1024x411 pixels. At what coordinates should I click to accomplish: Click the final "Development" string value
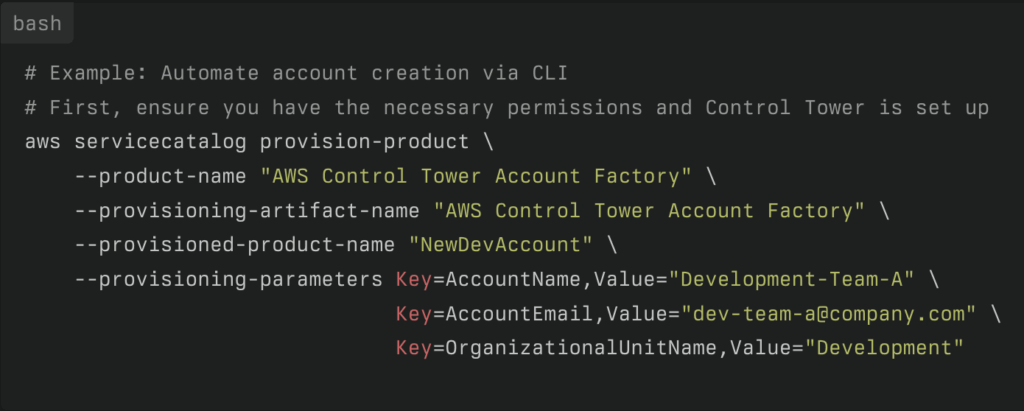click(884, 348)
